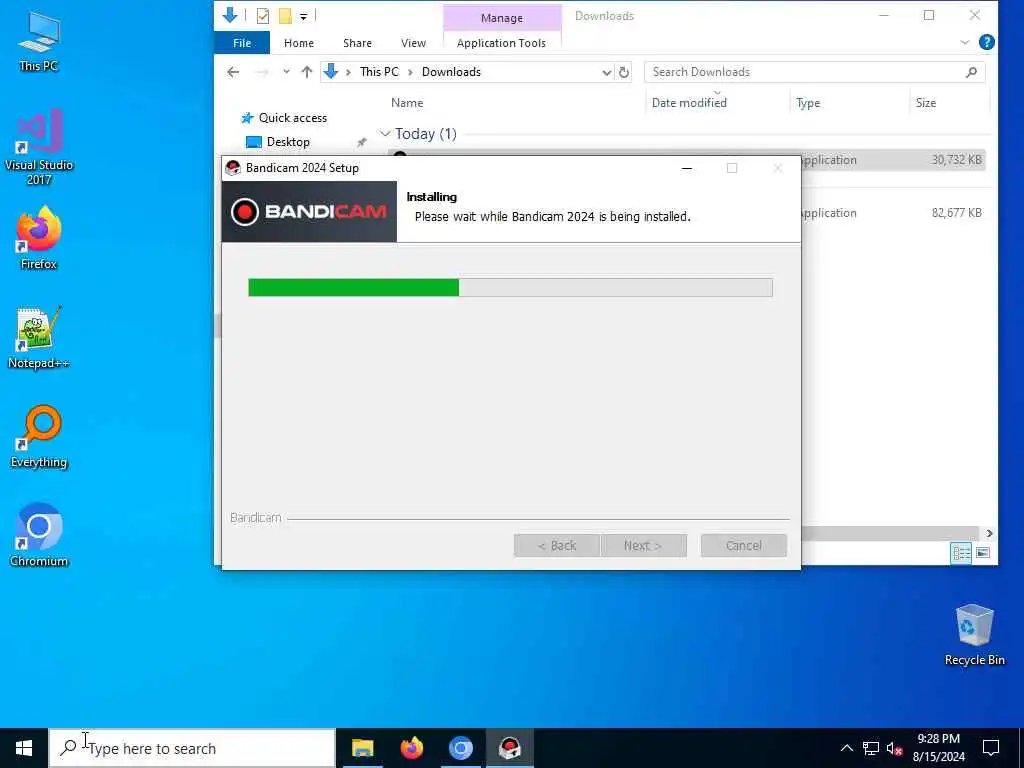
Task: Click the taskbar search box
Action: pyautogui.click(x=192, y=748)
